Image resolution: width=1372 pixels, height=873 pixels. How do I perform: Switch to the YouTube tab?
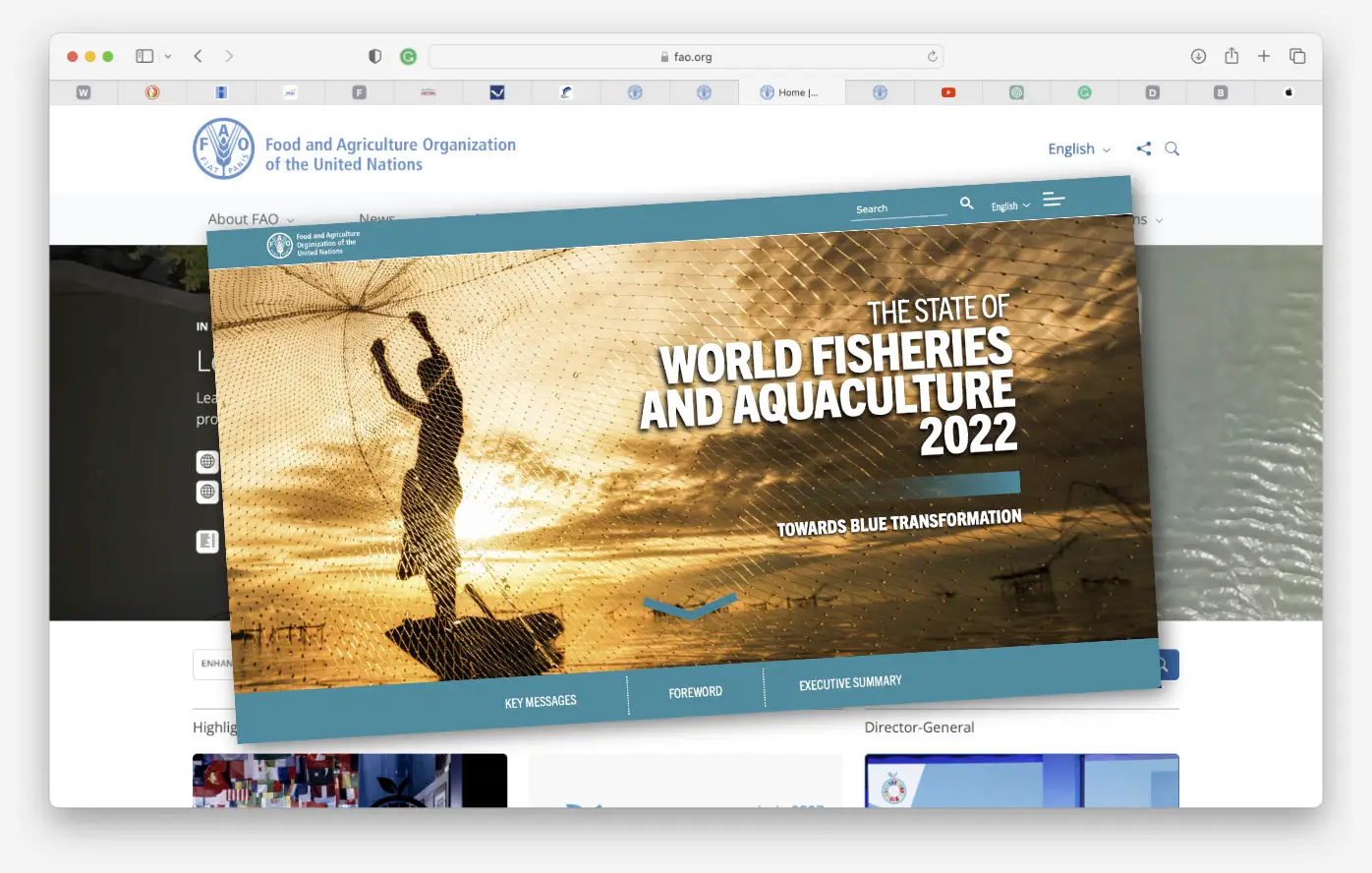(x=948, y=92)
